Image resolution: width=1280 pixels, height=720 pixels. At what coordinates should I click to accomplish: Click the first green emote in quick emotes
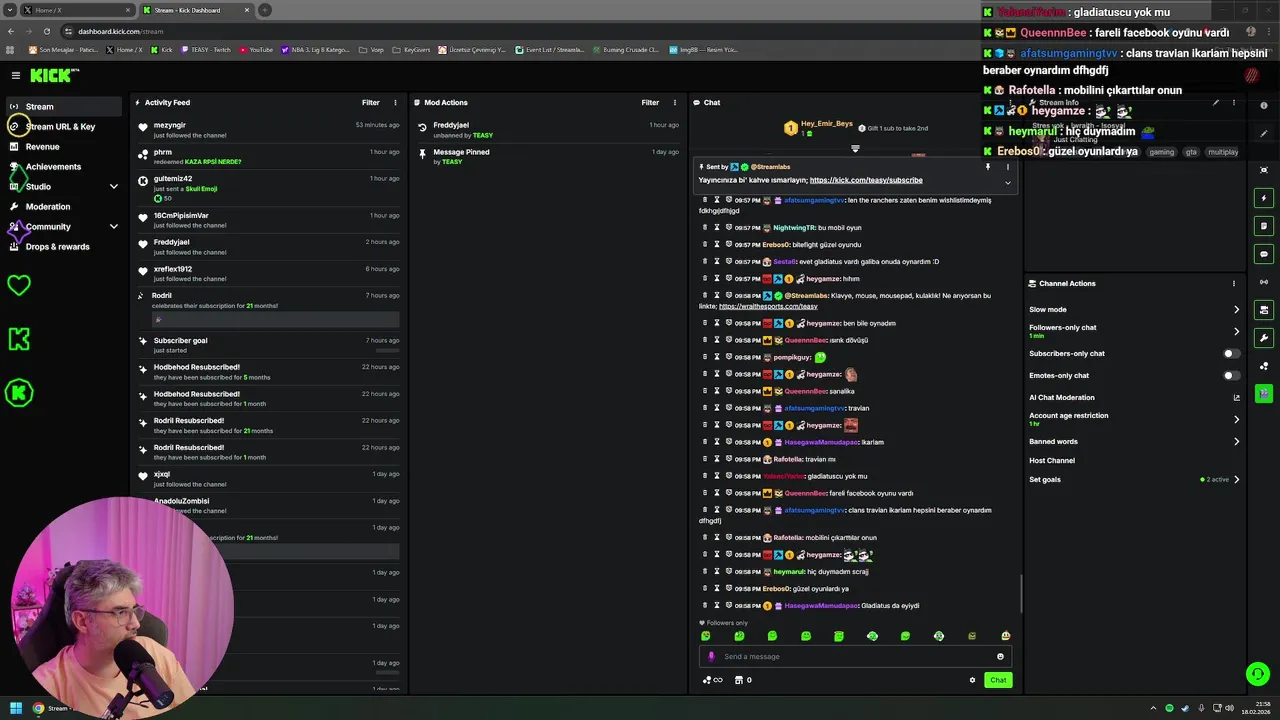706,636
